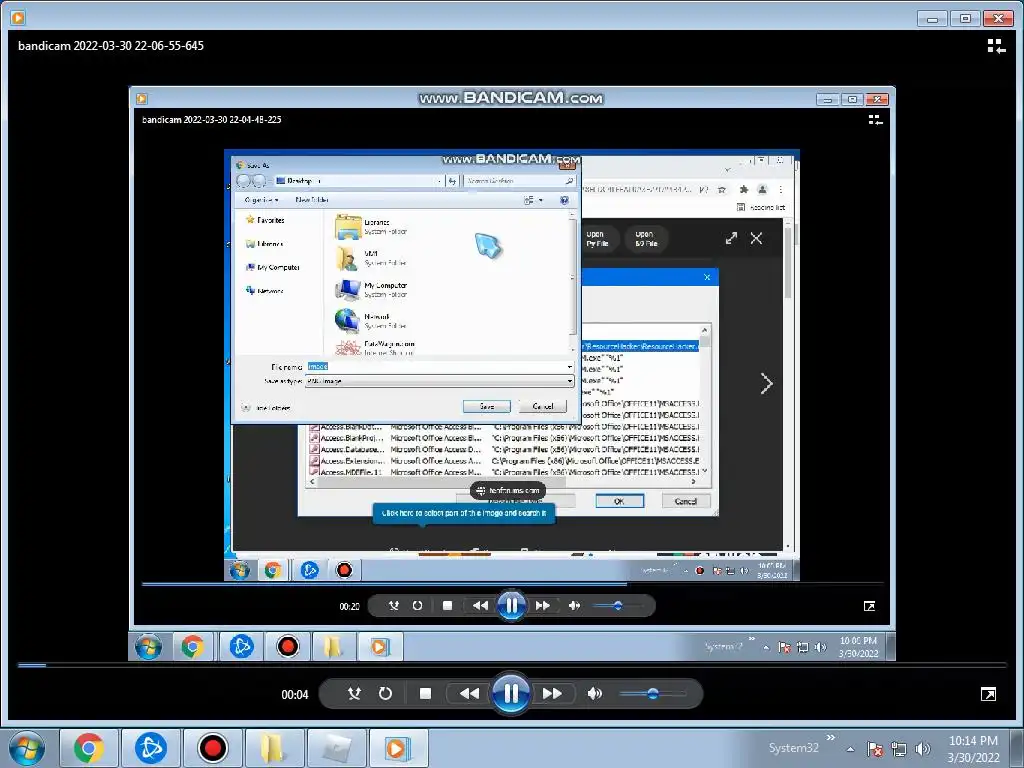
Task: Click Stop in the recorded player at 00:20
Action: tap(447, 605)
